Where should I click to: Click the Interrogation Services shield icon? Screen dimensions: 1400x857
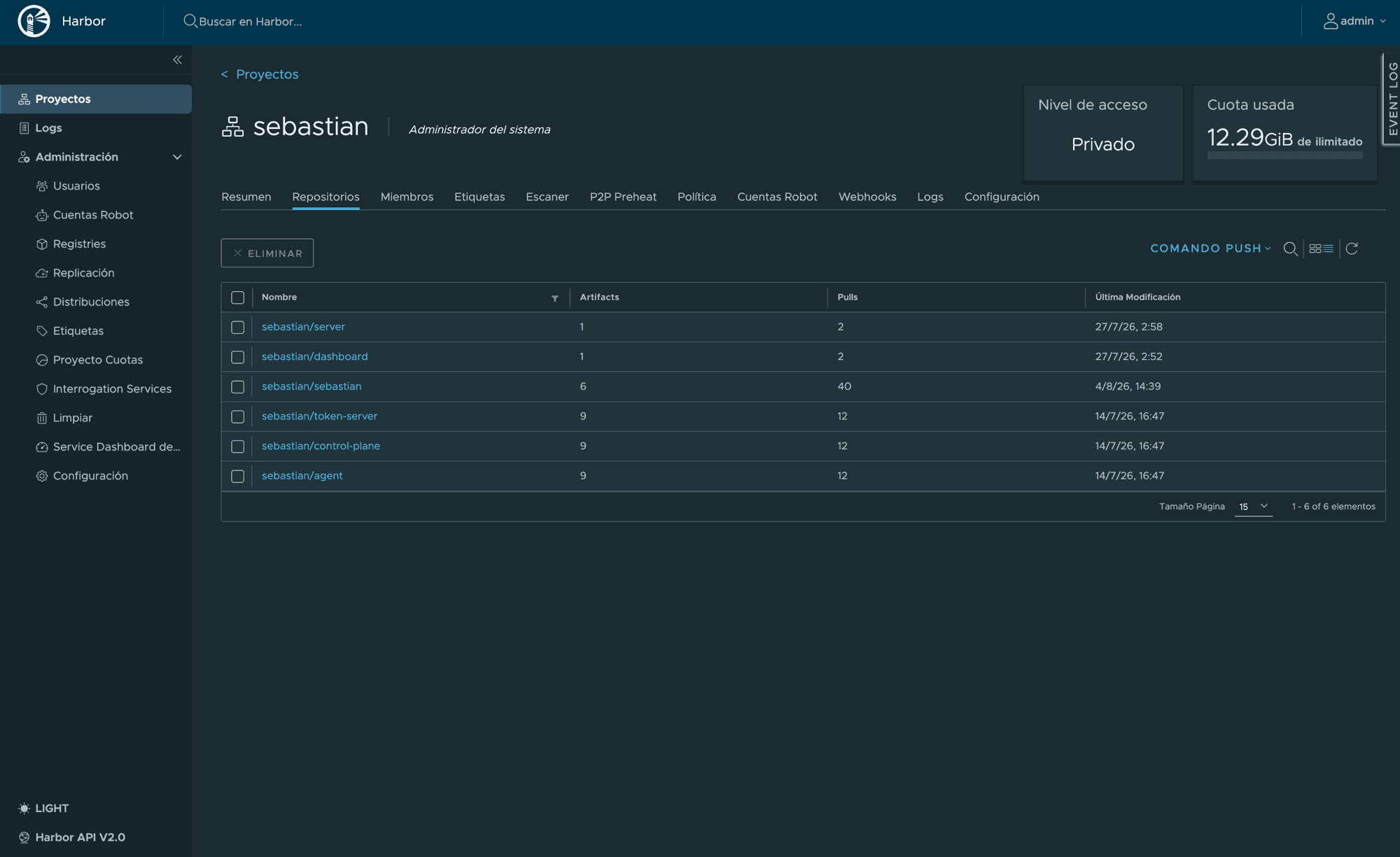click(x=42, y=389)
